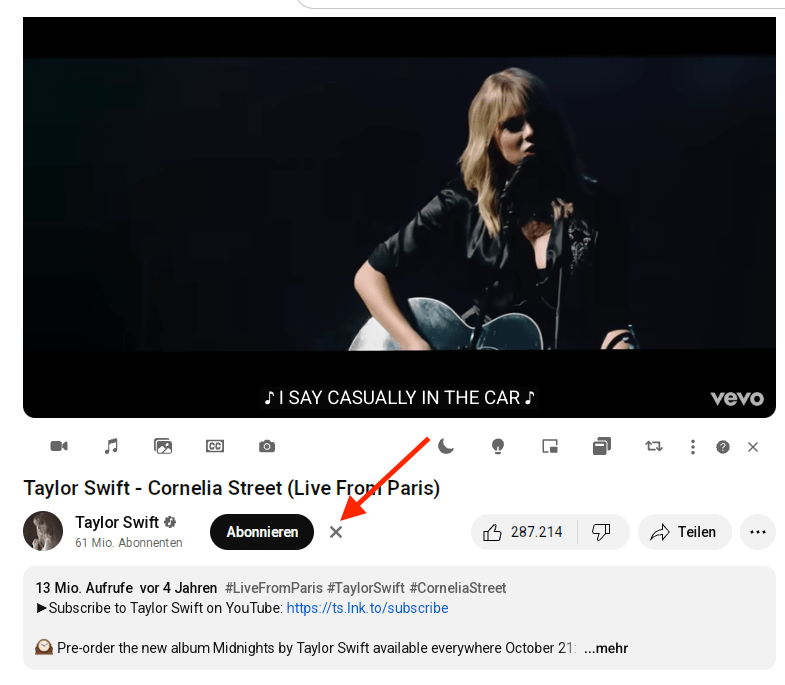Open the horizontal three-dot more actions menu
The height and width of the screenshot is (685, 785).
(758, 532)
